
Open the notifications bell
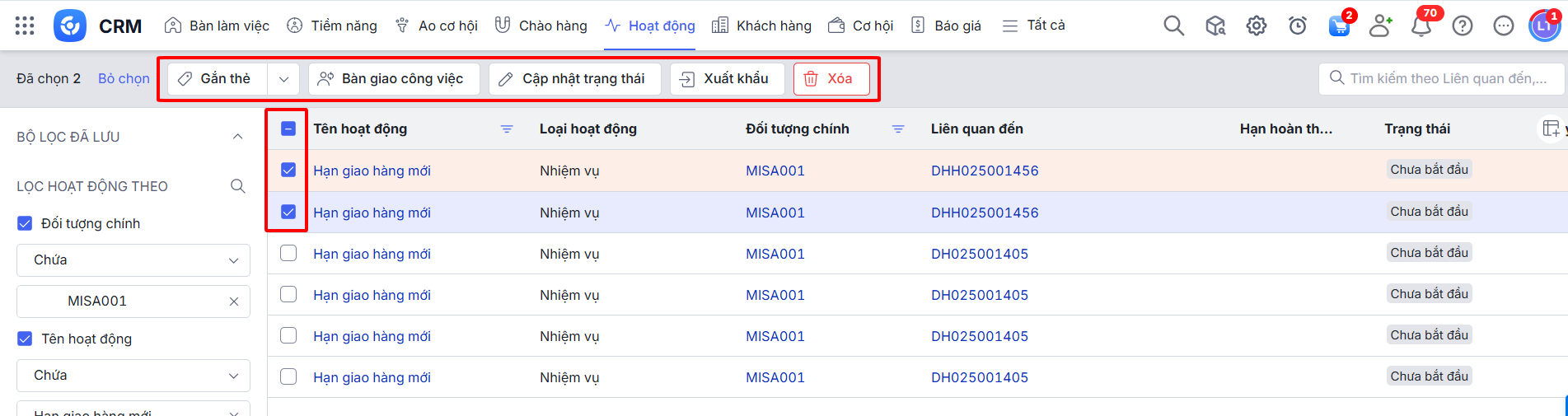1421,26
